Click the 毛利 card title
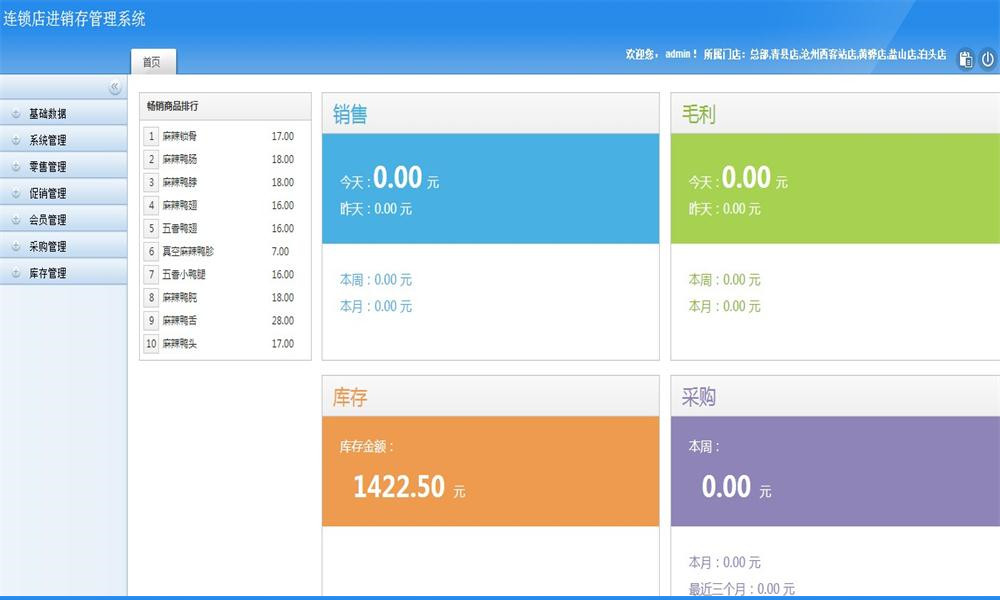Screen dimensions: 1000x600 click(x=698, y=114)
